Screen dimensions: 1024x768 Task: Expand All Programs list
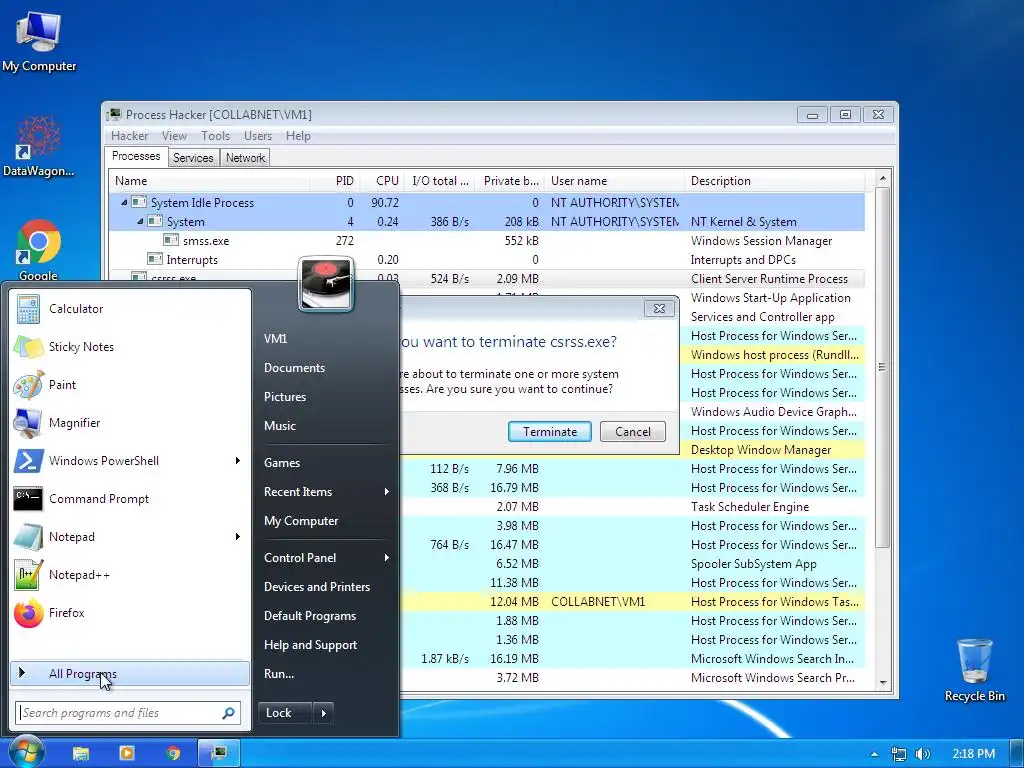point(129,674)
